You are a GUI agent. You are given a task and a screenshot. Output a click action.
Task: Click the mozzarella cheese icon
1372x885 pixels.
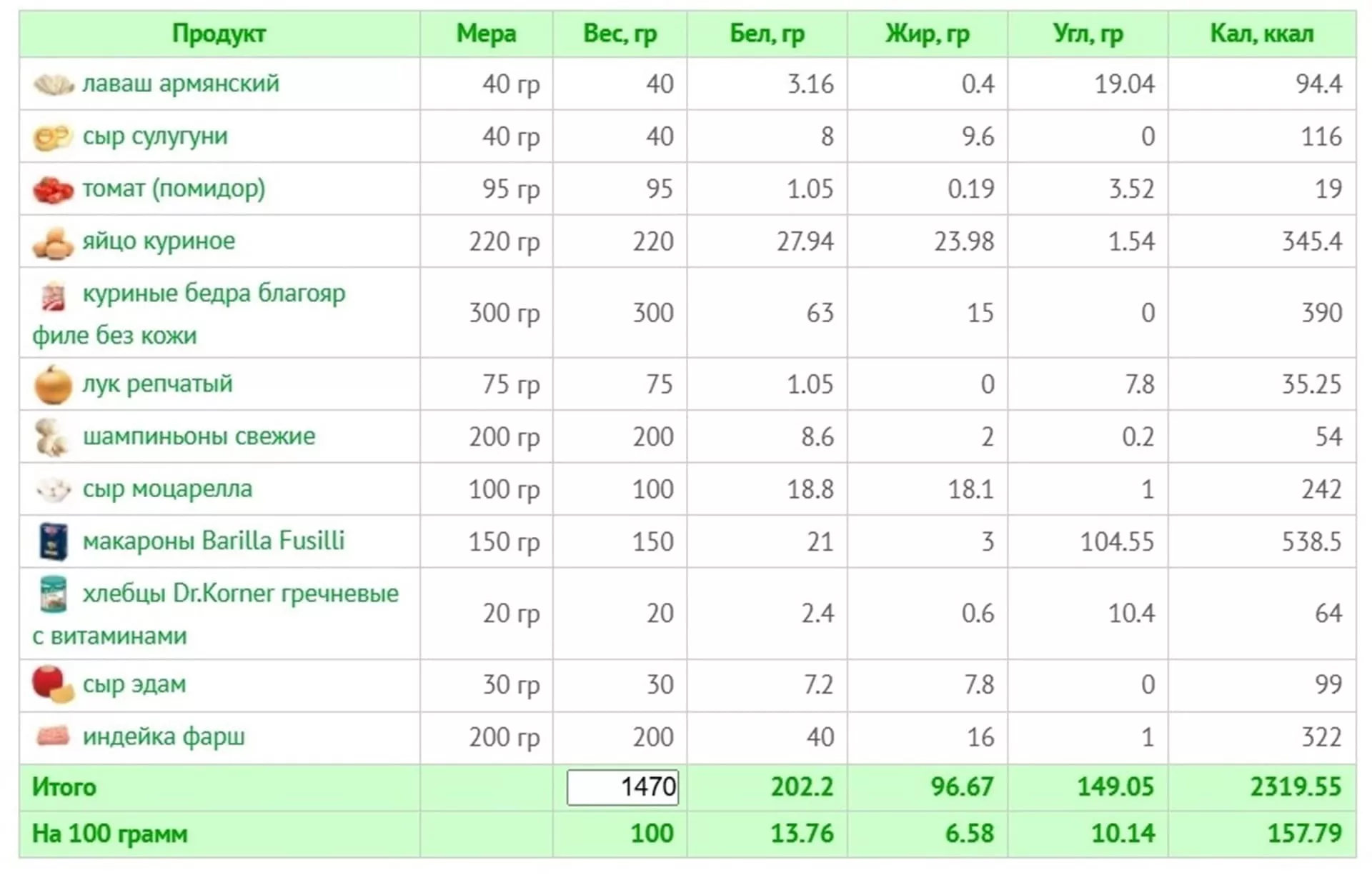(54, 490)
